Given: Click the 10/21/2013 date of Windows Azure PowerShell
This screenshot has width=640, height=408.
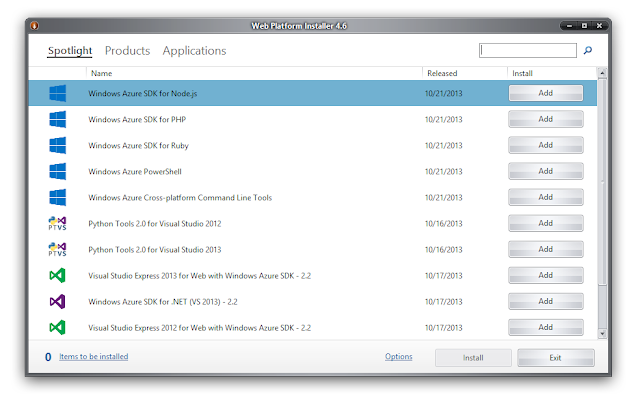Looking at the screenshot, I should pyautogui.click(x=444, y=172).
